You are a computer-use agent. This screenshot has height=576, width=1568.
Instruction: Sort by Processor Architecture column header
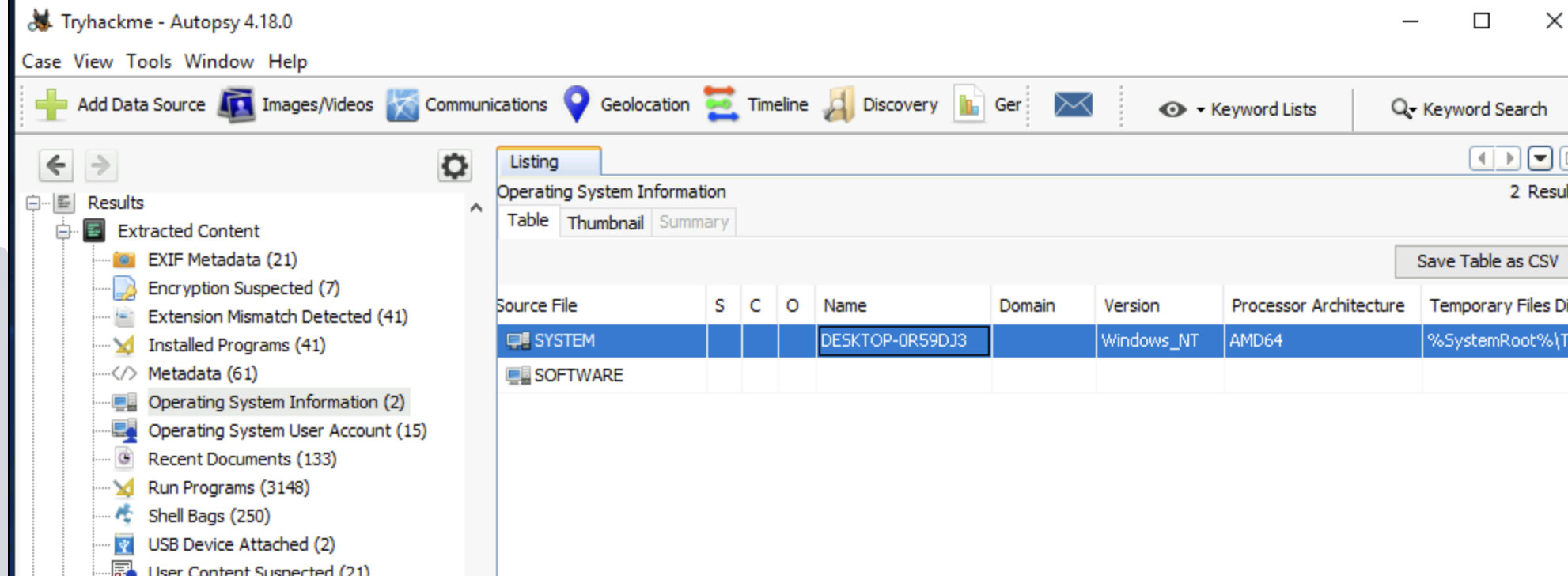click(x=1323, y=305)
